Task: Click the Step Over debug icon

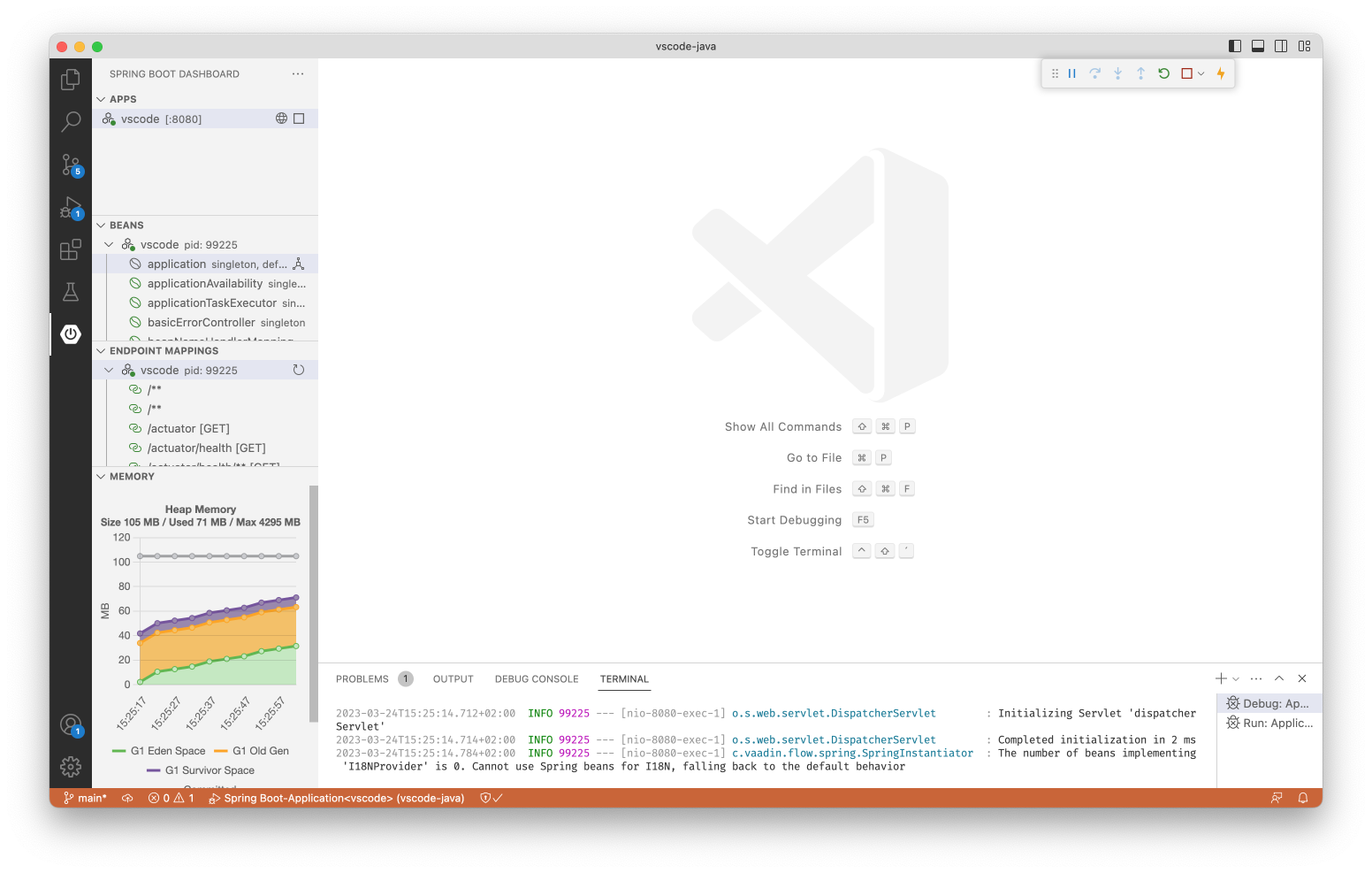Action: point(1095,73)
